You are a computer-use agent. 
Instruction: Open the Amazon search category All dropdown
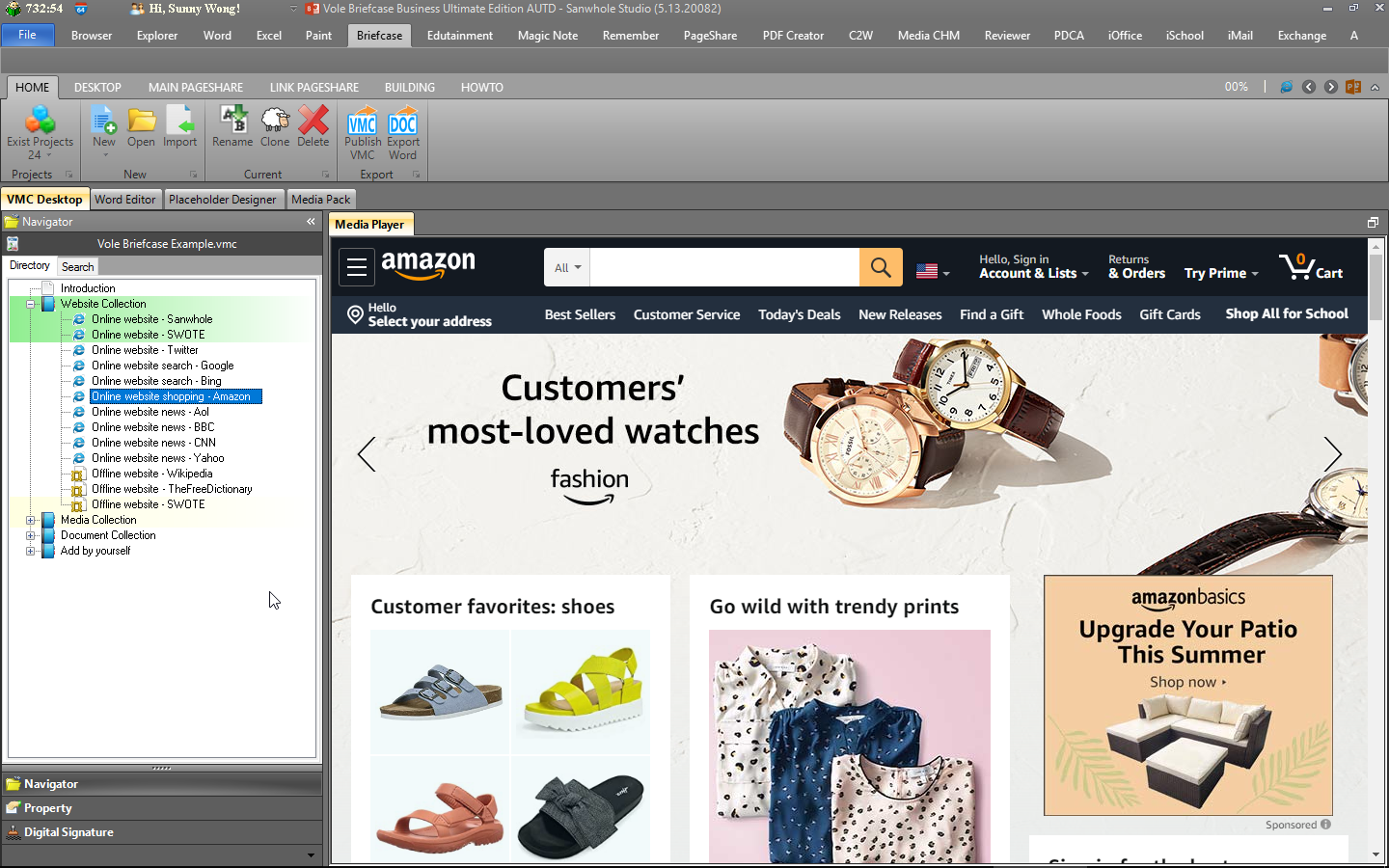[x=567, y=268]
